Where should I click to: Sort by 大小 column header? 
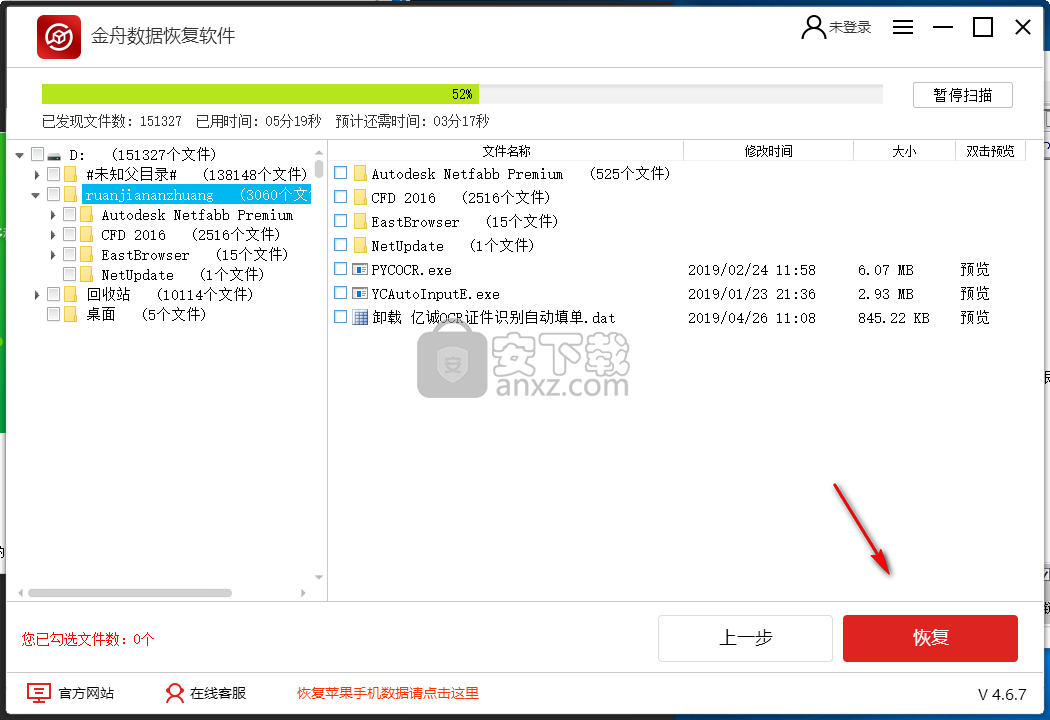(x=904, y=151)
